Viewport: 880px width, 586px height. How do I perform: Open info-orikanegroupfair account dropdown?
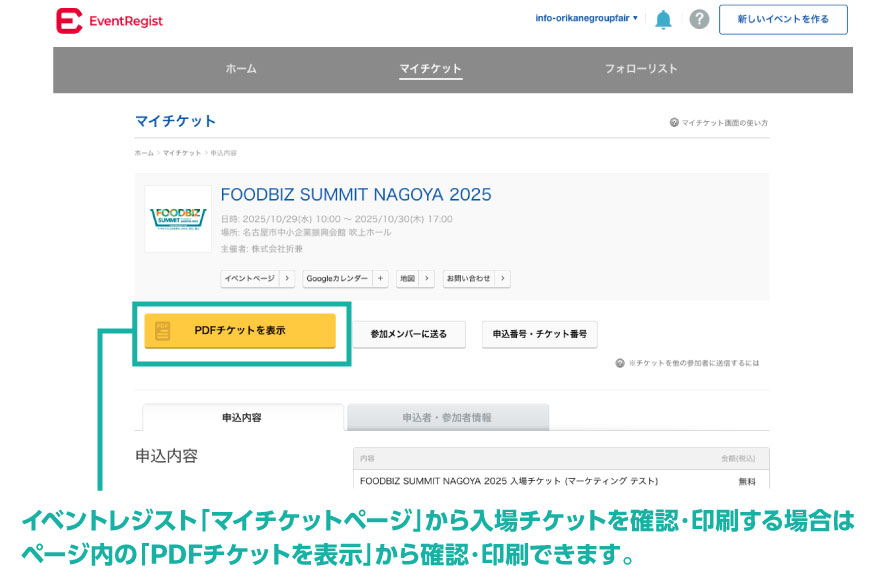(x=586, y=18)
